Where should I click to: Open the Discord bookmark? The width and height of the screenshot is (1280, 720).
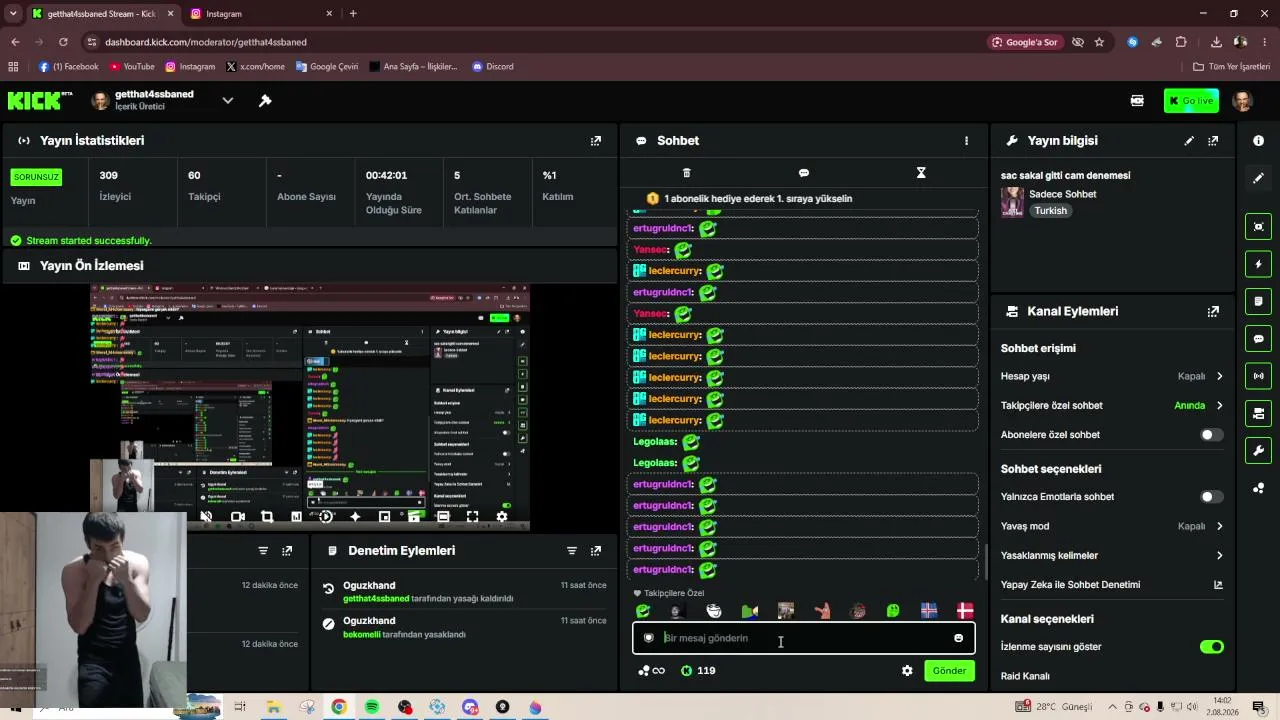493,67
